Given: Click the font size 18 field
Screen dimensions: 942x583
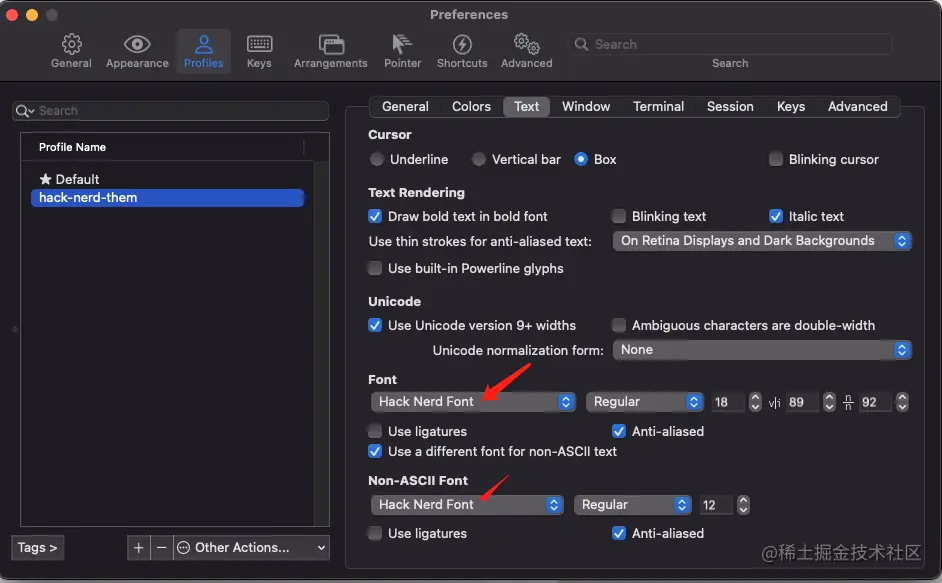Looking at the screenshot, I should tap(728, 402).
